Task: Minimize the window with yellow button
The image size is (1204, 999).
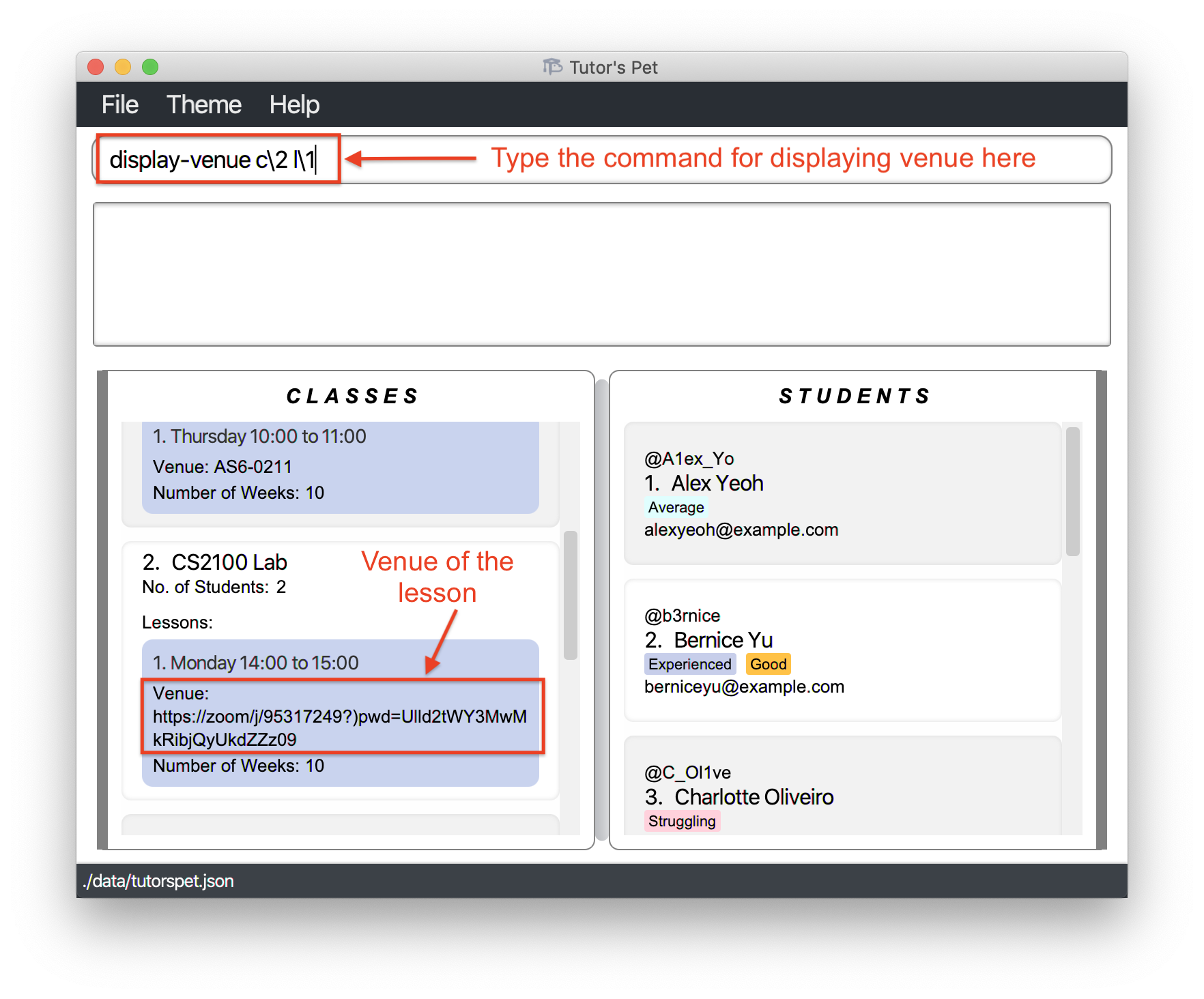Action: point(123,67)
